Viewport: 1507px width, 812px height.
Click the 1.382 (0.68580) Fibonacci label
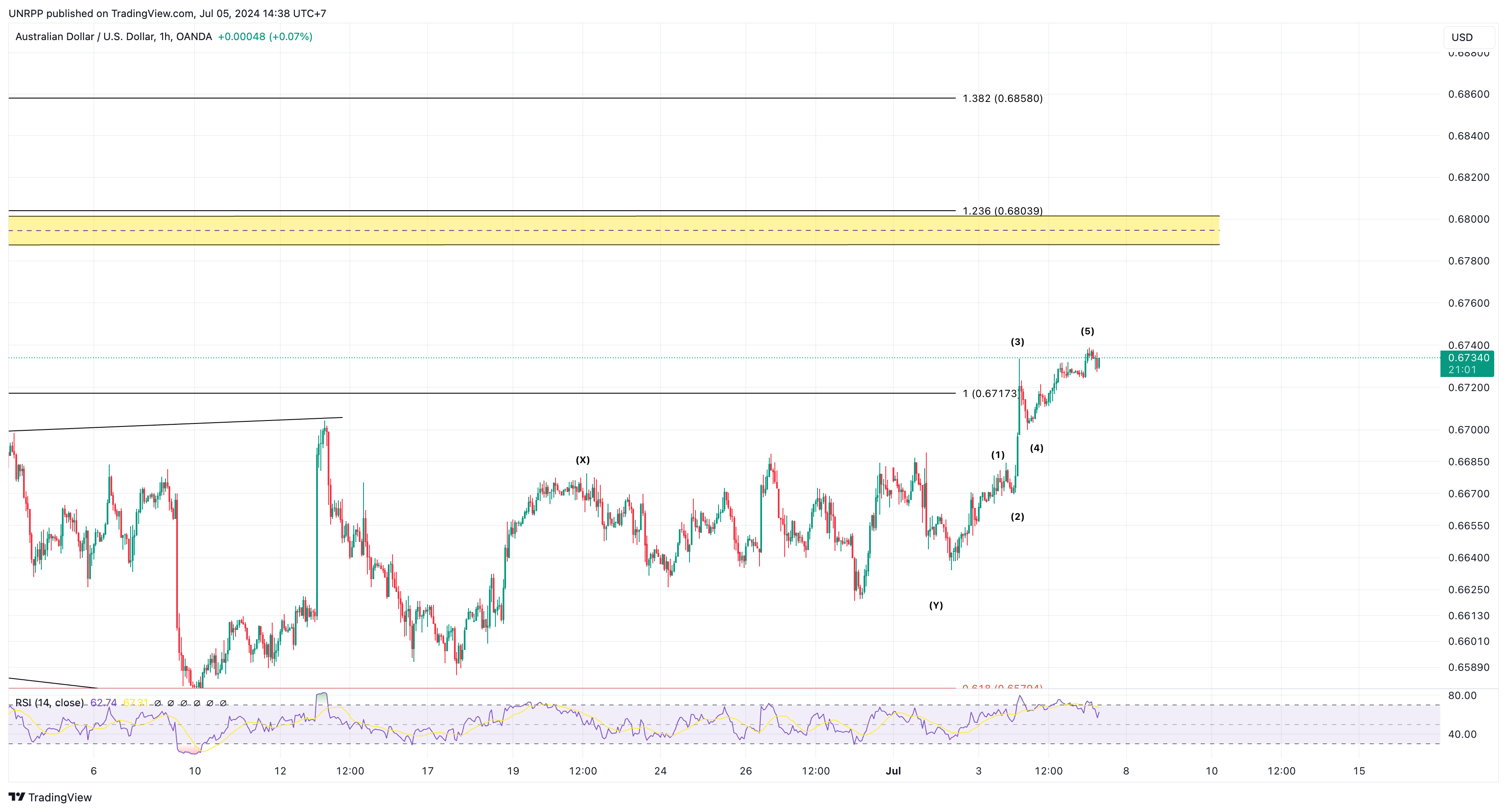[1003, 98]
